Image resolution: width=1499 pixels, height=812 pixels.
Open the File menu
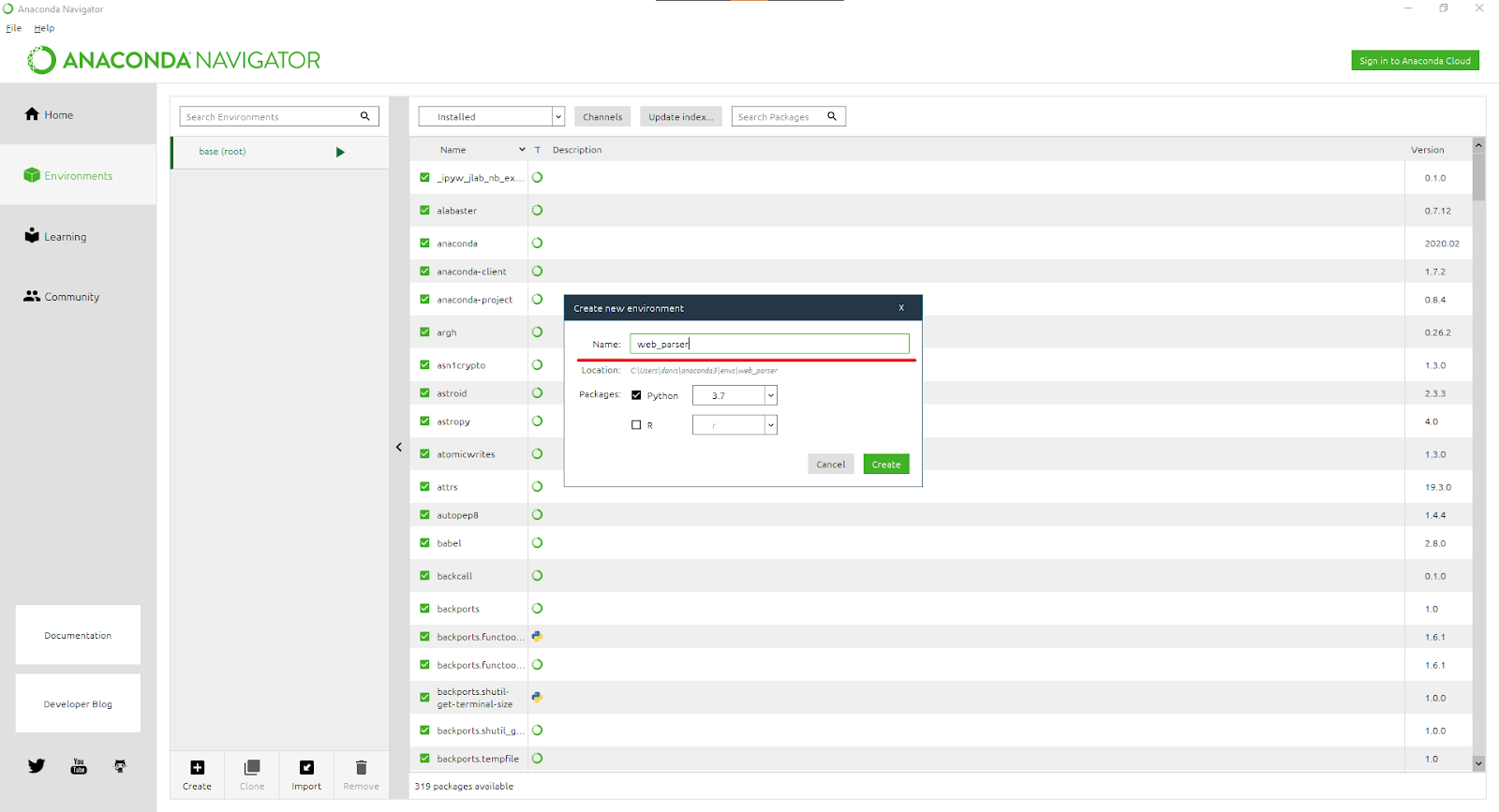(13, 28)
